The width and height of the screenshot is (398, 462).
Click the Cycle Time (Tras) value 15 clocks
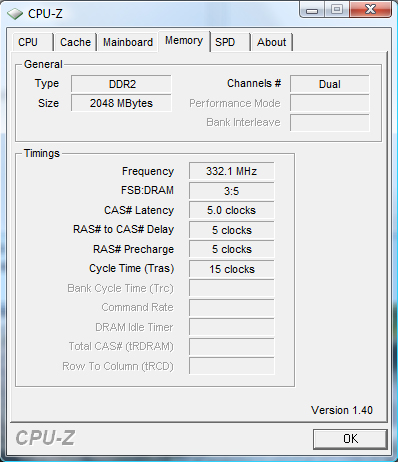tap(232, 269)
